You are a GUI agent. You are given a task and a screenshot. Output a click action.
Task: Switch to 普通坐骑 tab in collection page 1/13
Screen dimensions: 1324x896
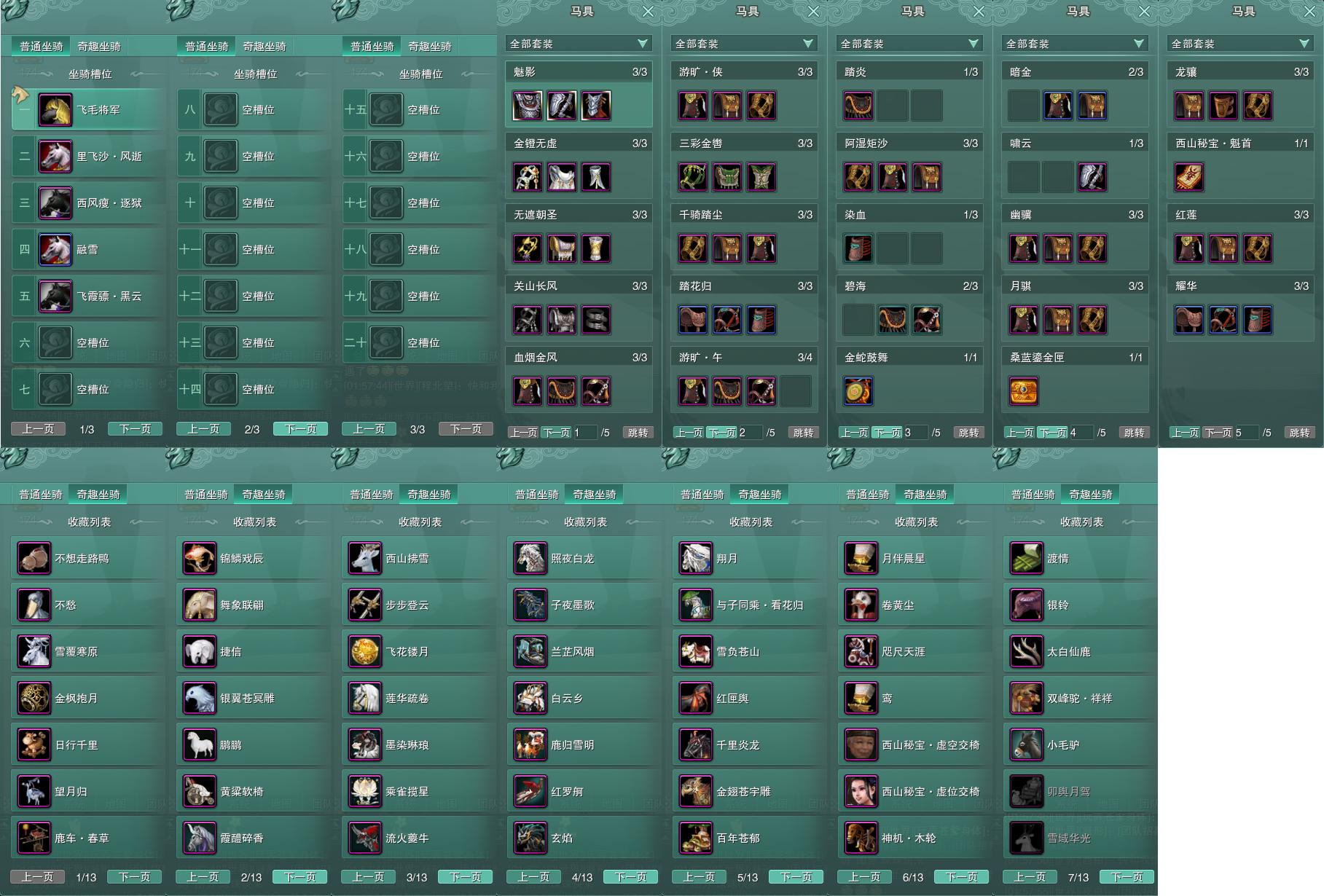[x=41, y=495]
